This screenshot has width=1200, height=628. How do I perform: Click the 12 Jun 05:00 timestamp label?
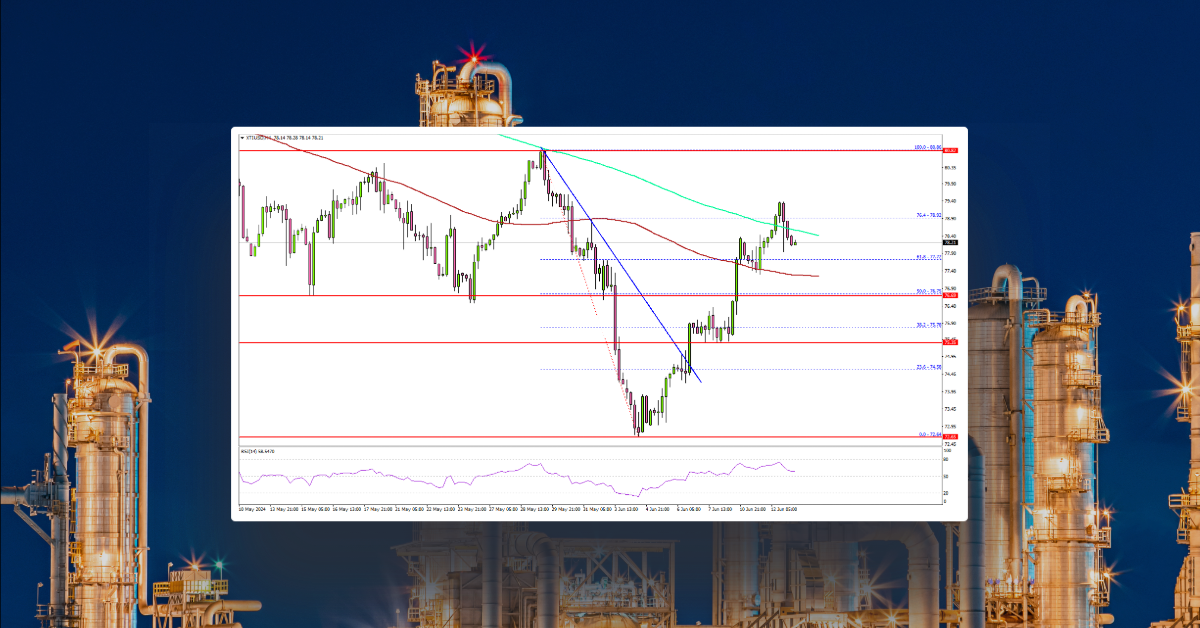(783, 508)
